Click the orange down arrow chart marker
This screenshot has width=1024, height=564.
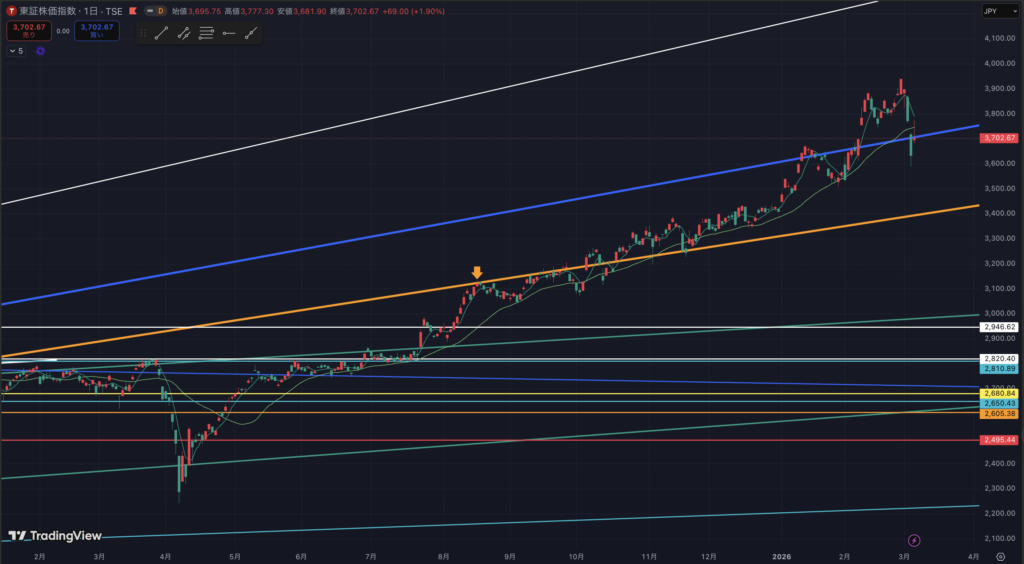pos(477,272)
